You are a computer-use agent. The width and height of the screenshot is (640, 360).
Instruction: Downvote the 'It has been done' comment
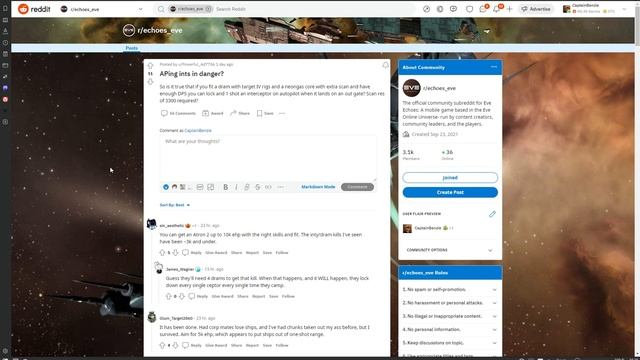point(176,345)
